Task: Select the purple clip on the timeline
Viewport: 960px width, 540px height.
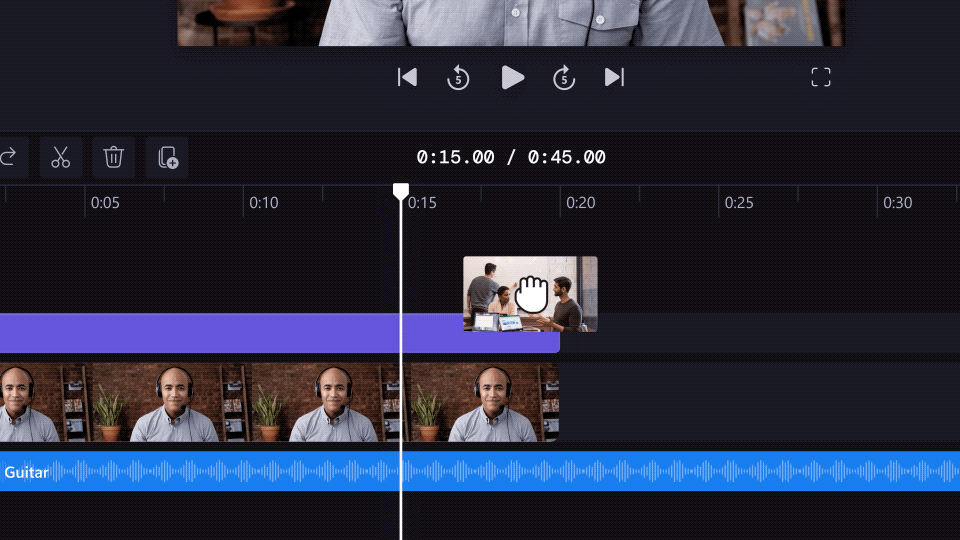Action: pyautogui.click(x=230, y=333)
